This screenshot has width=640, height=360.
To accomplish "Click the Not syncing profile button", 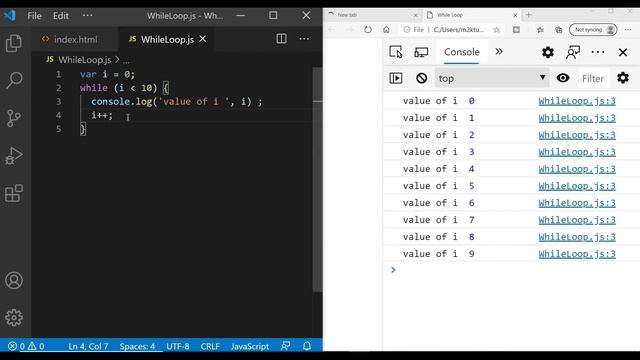I will tap(593, 30).
